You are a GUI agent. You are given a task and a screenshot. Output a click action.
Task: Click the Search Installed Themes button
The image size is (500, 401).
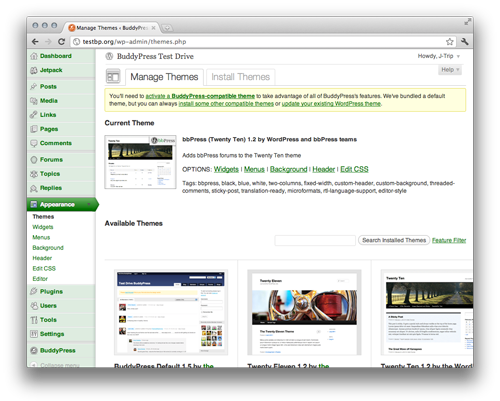click(x=394, y=240)
